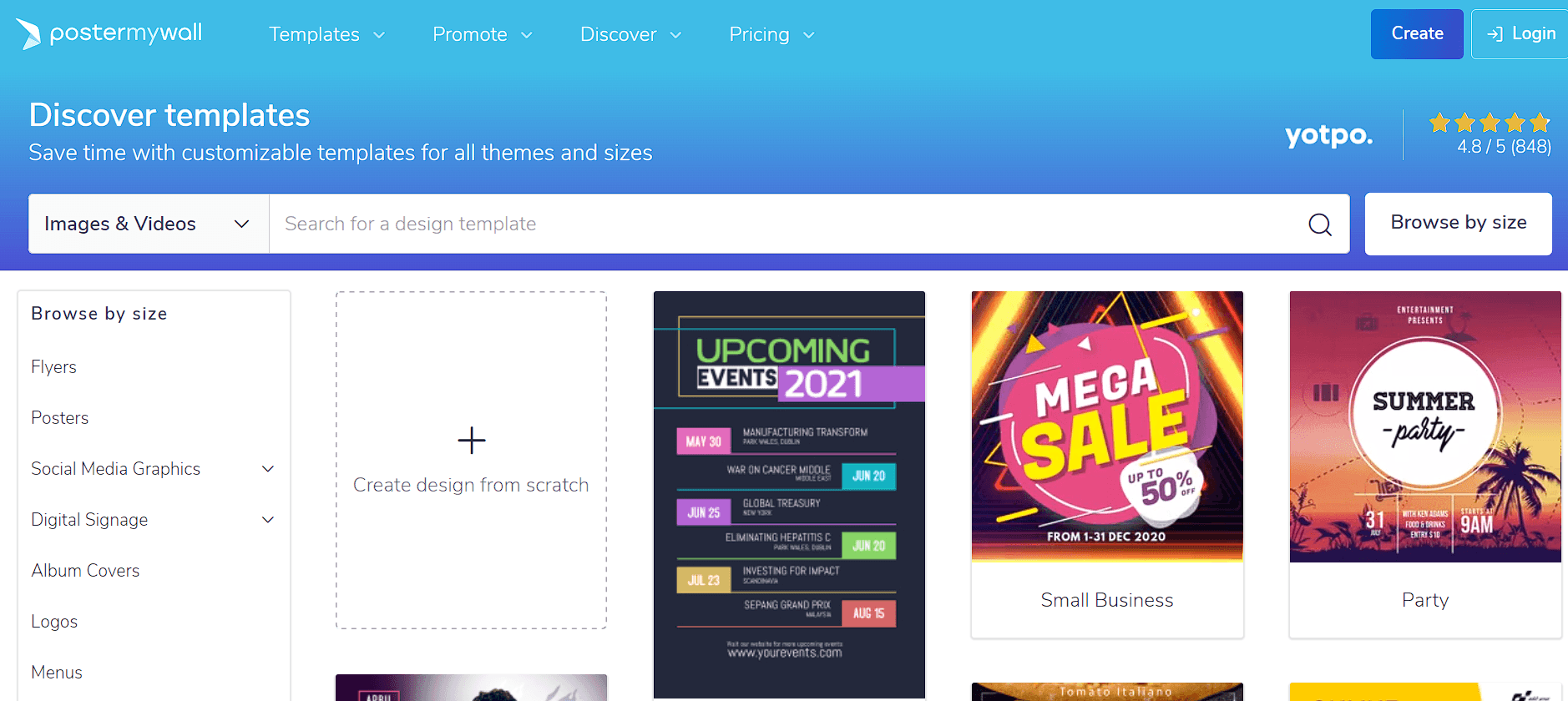Click the yotpo reviews logo
The height and width of the screenshot is (701, 1568).
tap(1328, 134)
